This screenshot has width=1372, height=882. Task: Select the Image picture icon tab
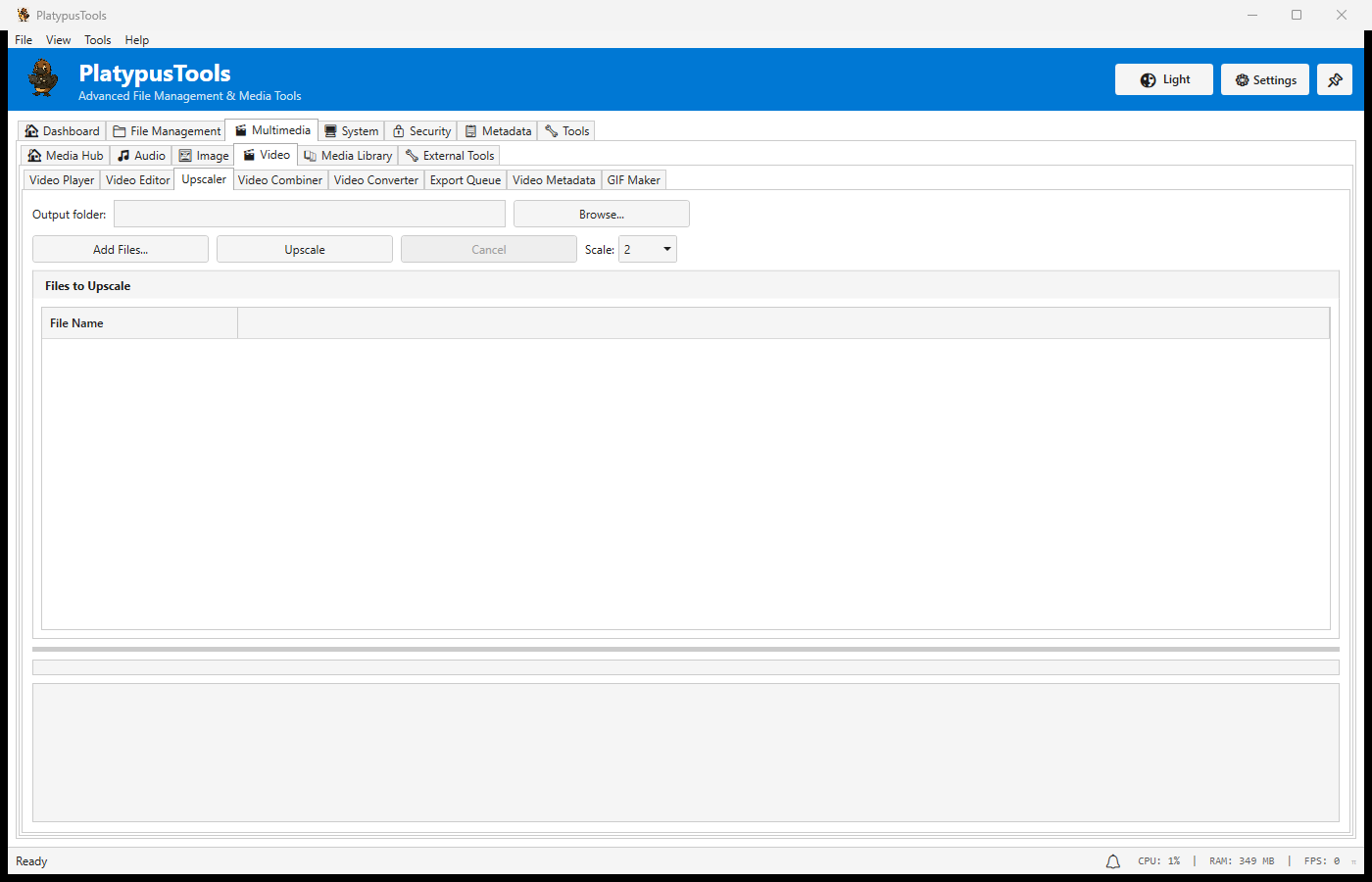pyautogui.click(x=183, y=155)
